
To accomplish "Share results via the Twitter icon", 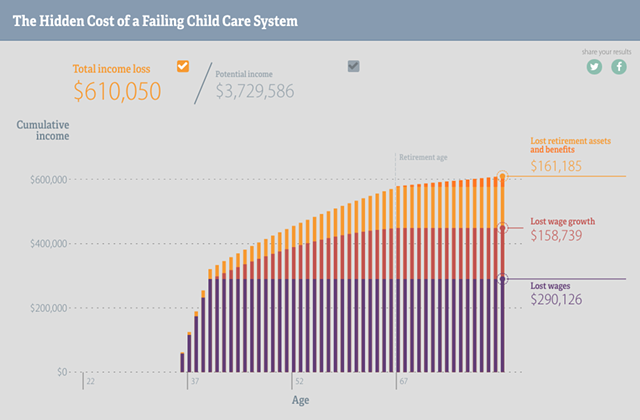I will tap(594, 67).
